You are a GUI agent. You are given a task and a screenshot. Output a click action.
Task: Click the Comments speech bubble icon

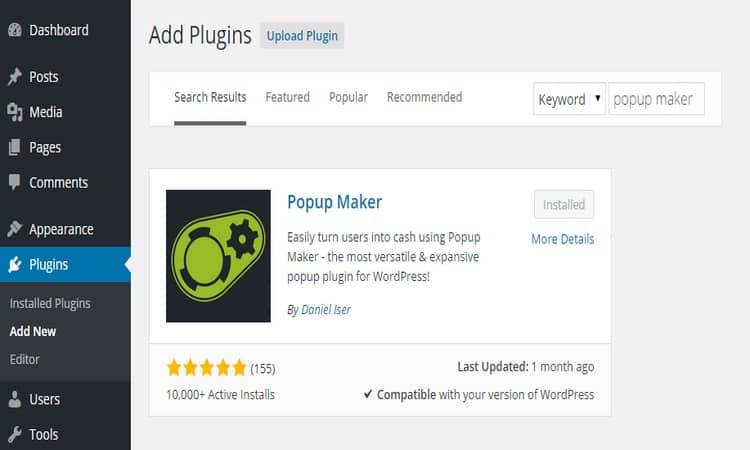[14, 183]
